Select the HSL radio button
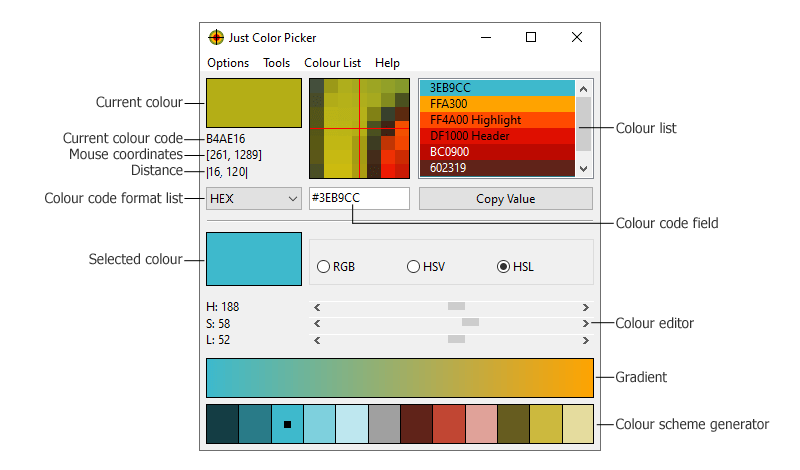 point(504,267)
